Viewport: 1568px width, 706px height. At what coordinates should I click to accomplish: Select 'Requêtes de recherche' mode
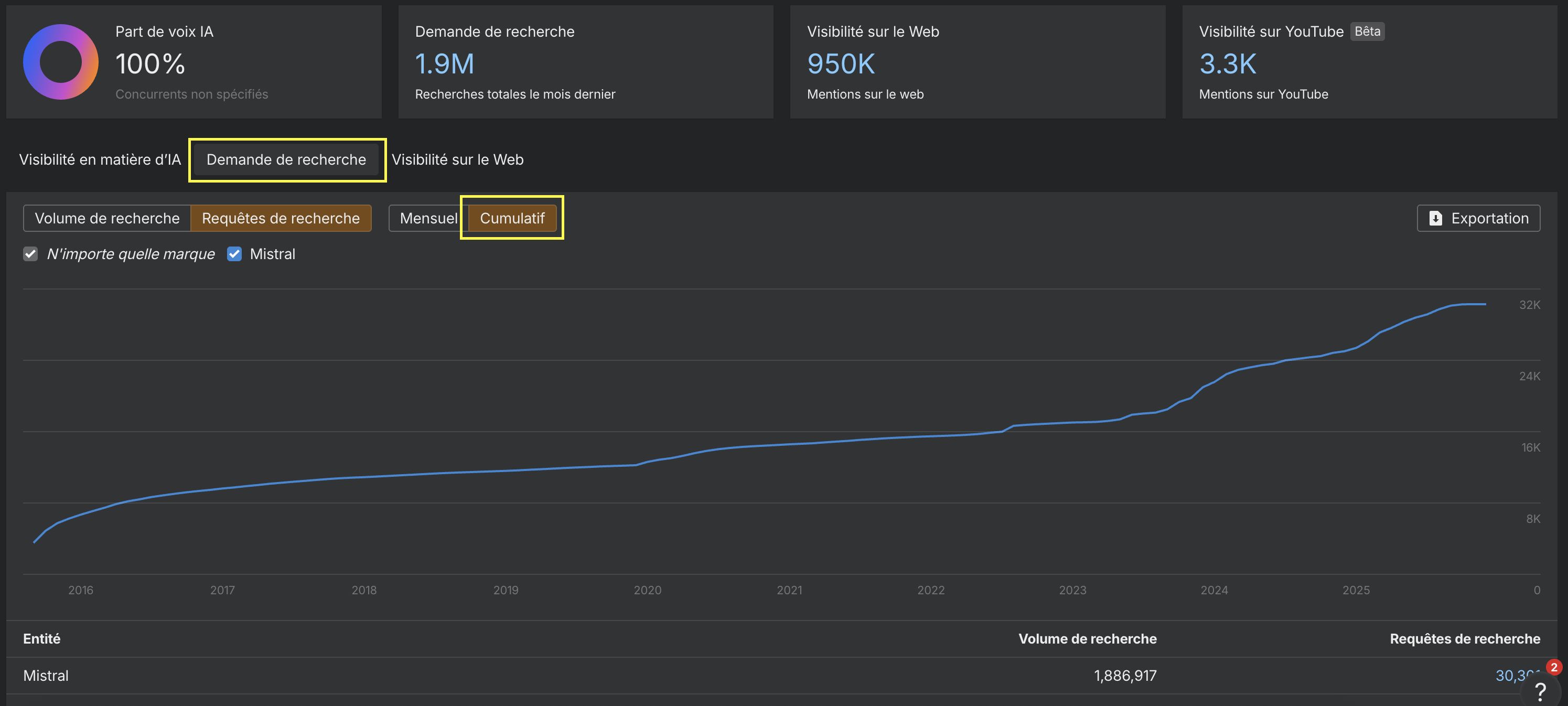281,218
